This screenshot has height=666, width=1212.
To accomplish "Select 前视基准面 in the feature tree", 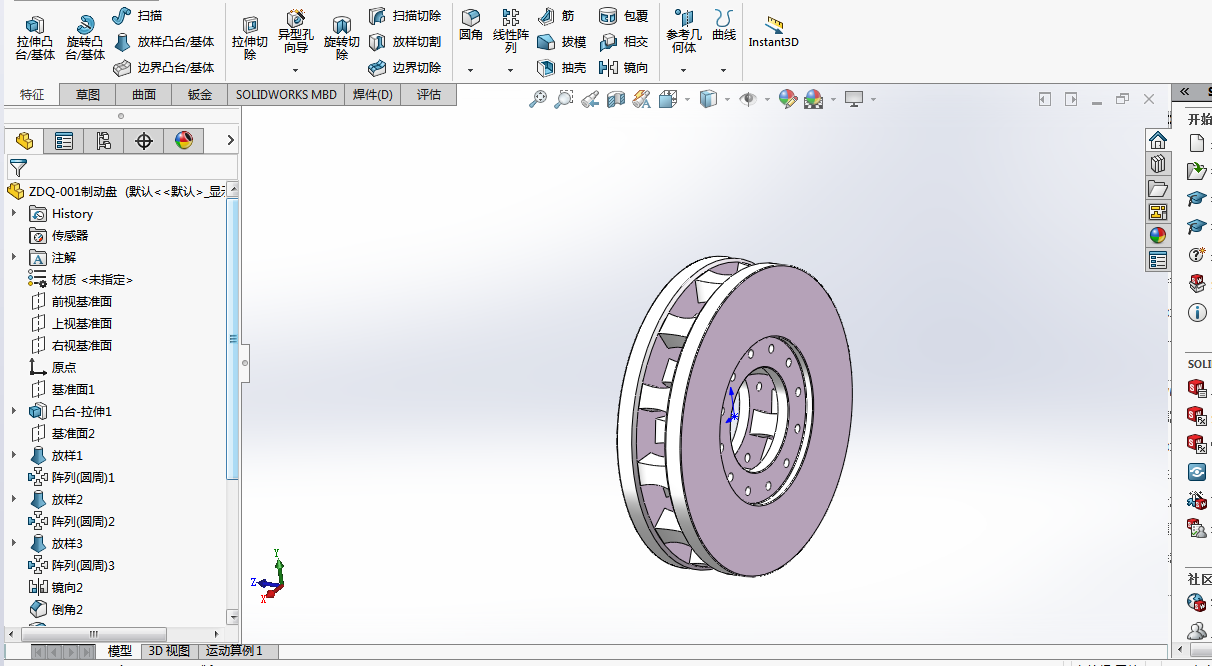I will pyautogui.click(x=81, y=301).
